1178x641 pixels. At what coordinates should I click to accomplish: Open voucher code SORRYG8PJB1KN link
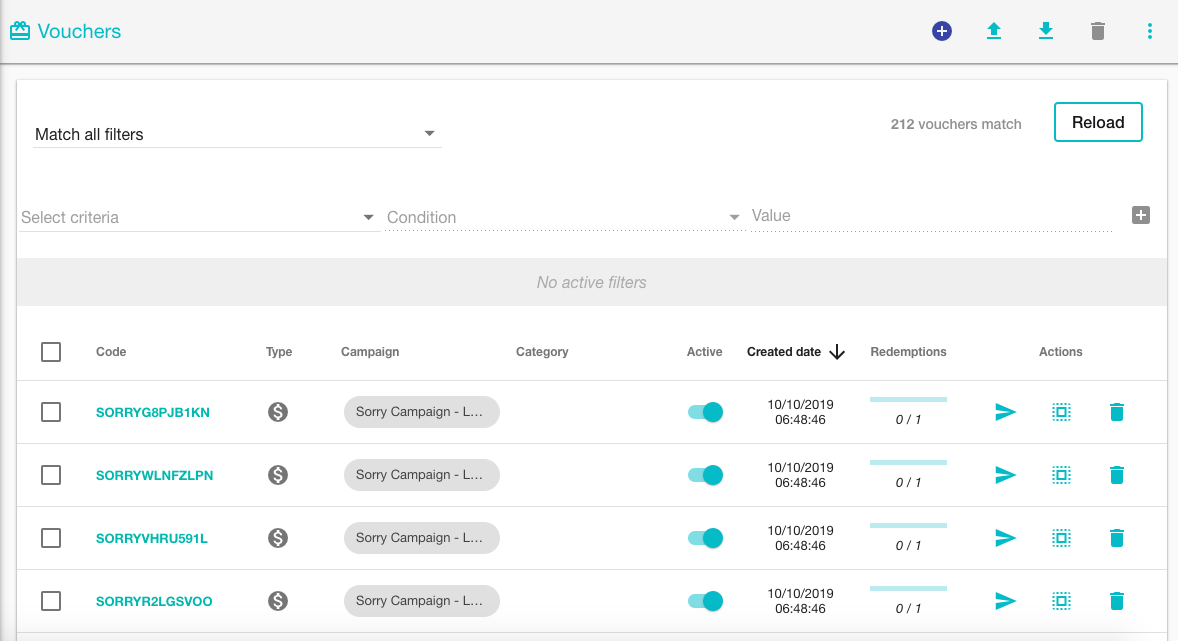pos(153,413)
